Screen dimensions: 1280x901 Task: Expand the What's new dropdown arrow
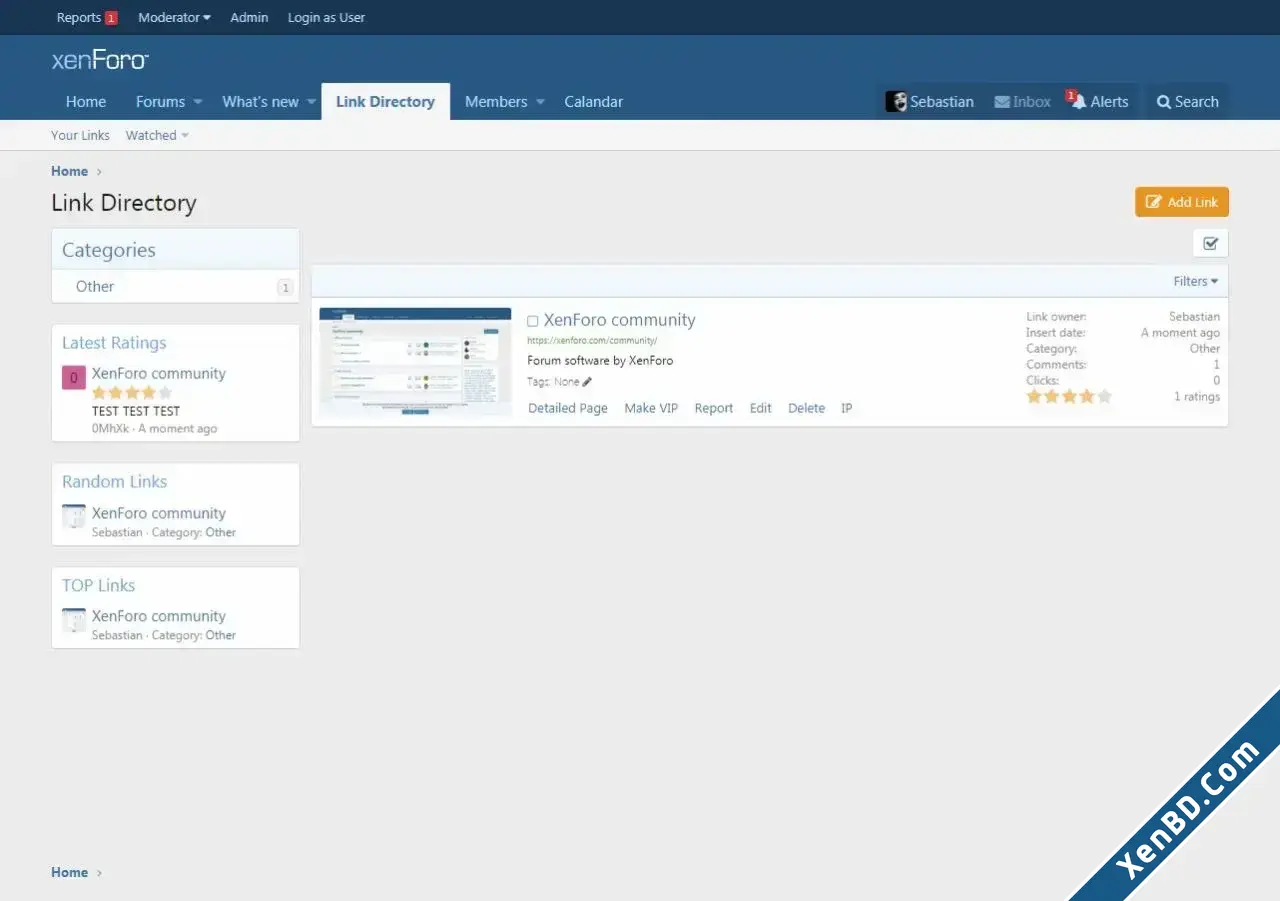312,102
